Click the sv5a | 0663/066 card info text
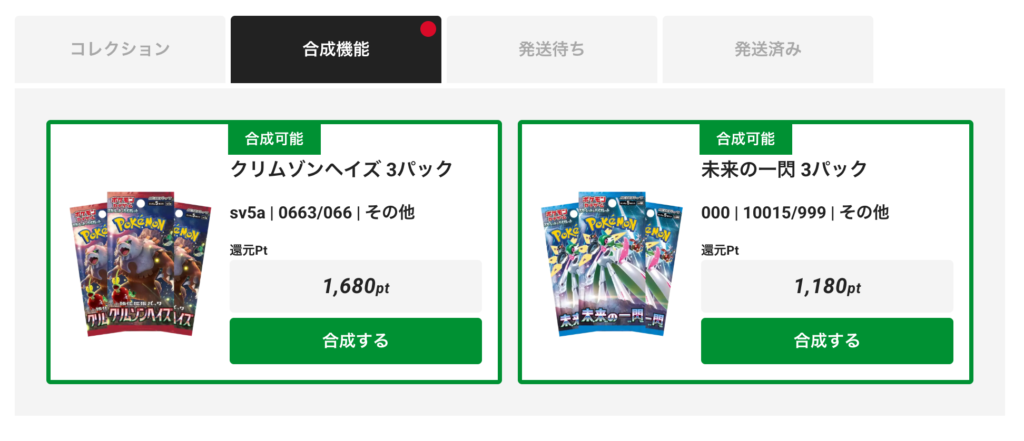The width and height of the screenshot is (1024, 441). coord(323,212)
